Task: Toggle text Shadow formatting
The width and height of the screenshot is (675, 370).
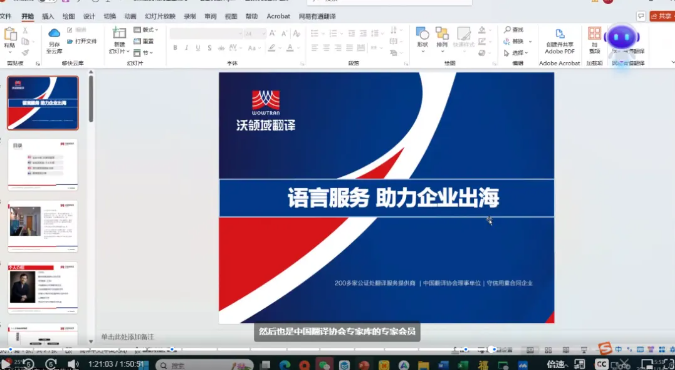Action: pos(209,48)
